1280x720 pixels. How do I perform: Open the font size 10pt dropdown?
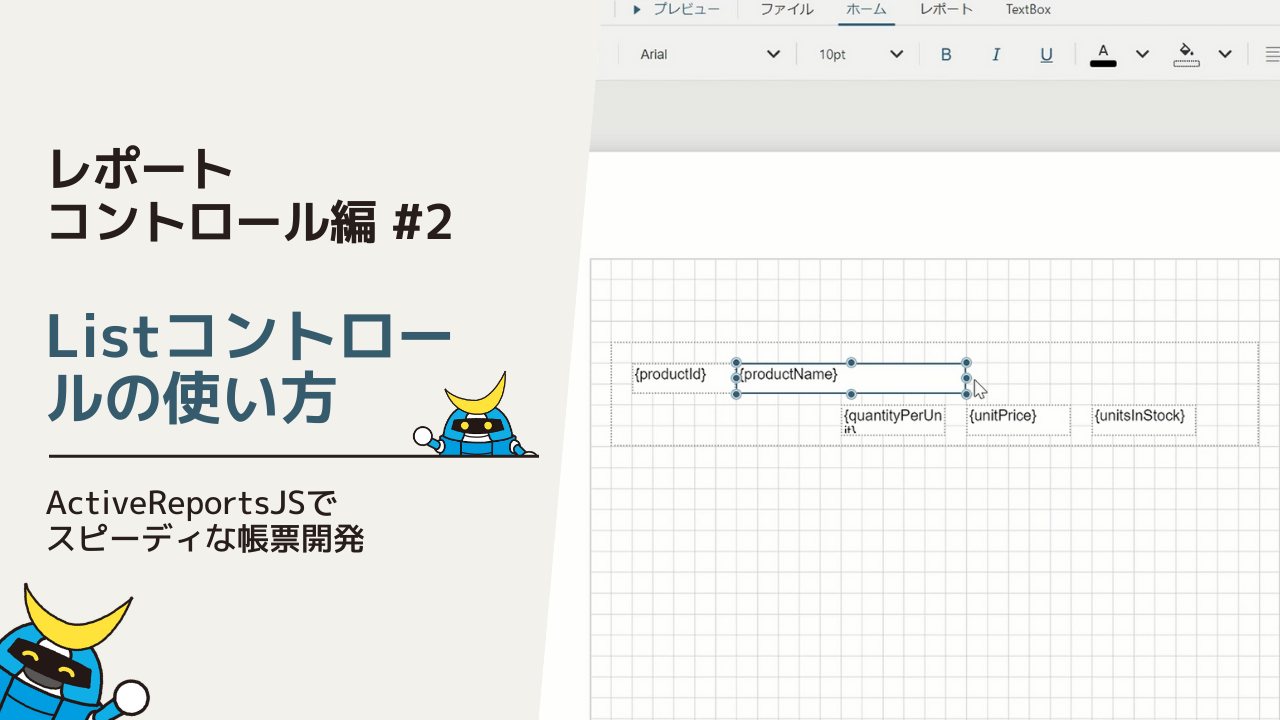coord(859,55)
